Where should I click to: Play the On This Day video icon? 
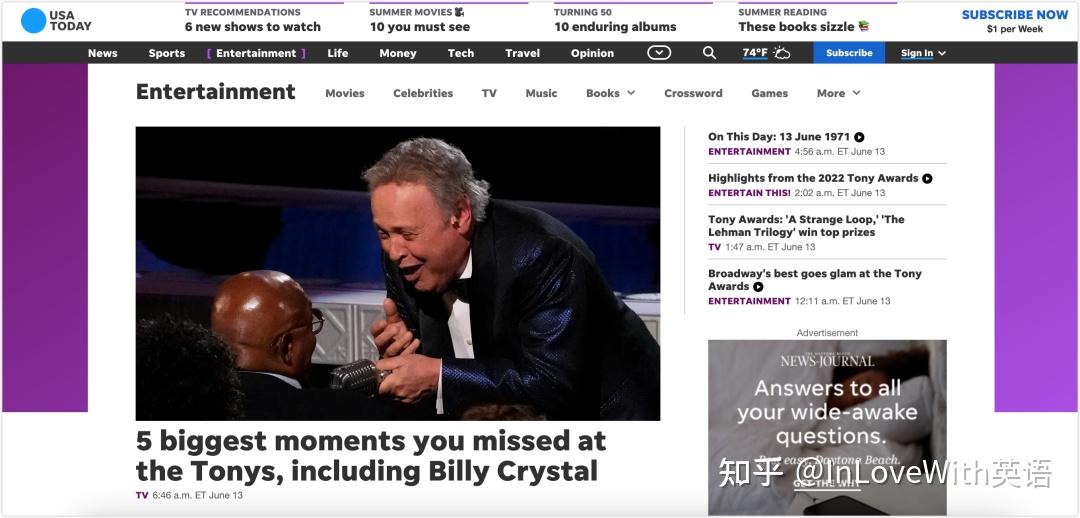859,137
